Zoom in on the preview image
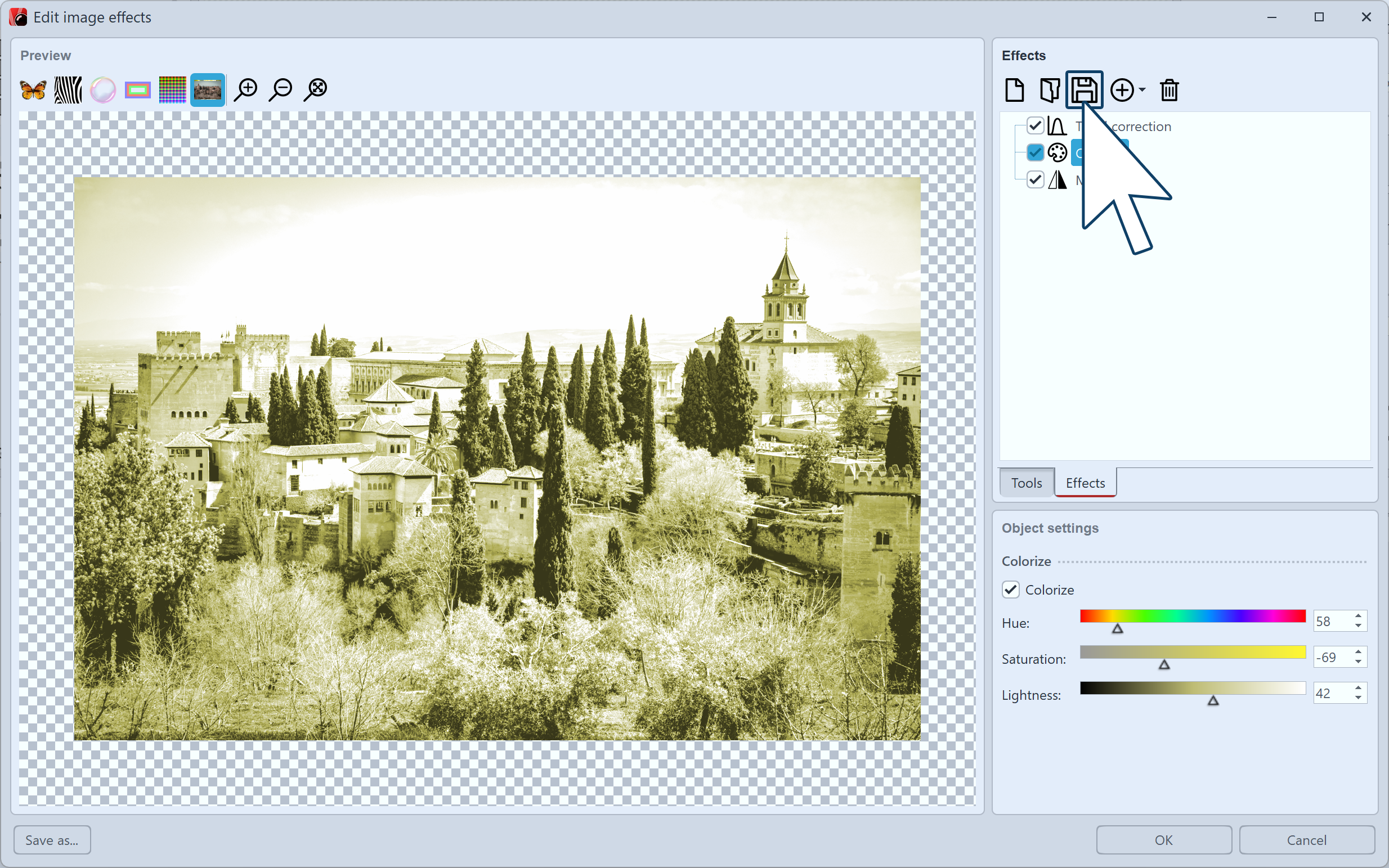The height and width of the screenshot is (868, 1389). (247, 89)
